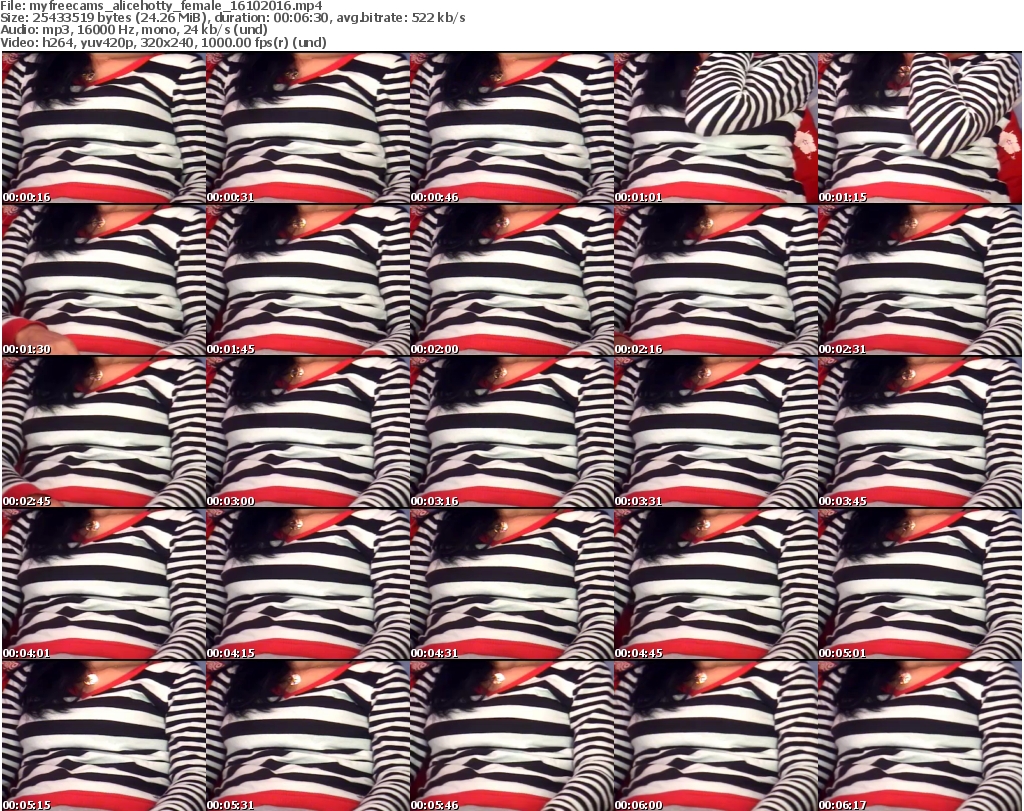Open the frame at 00:02:31
1024x811 pixels.
point(920,280)
